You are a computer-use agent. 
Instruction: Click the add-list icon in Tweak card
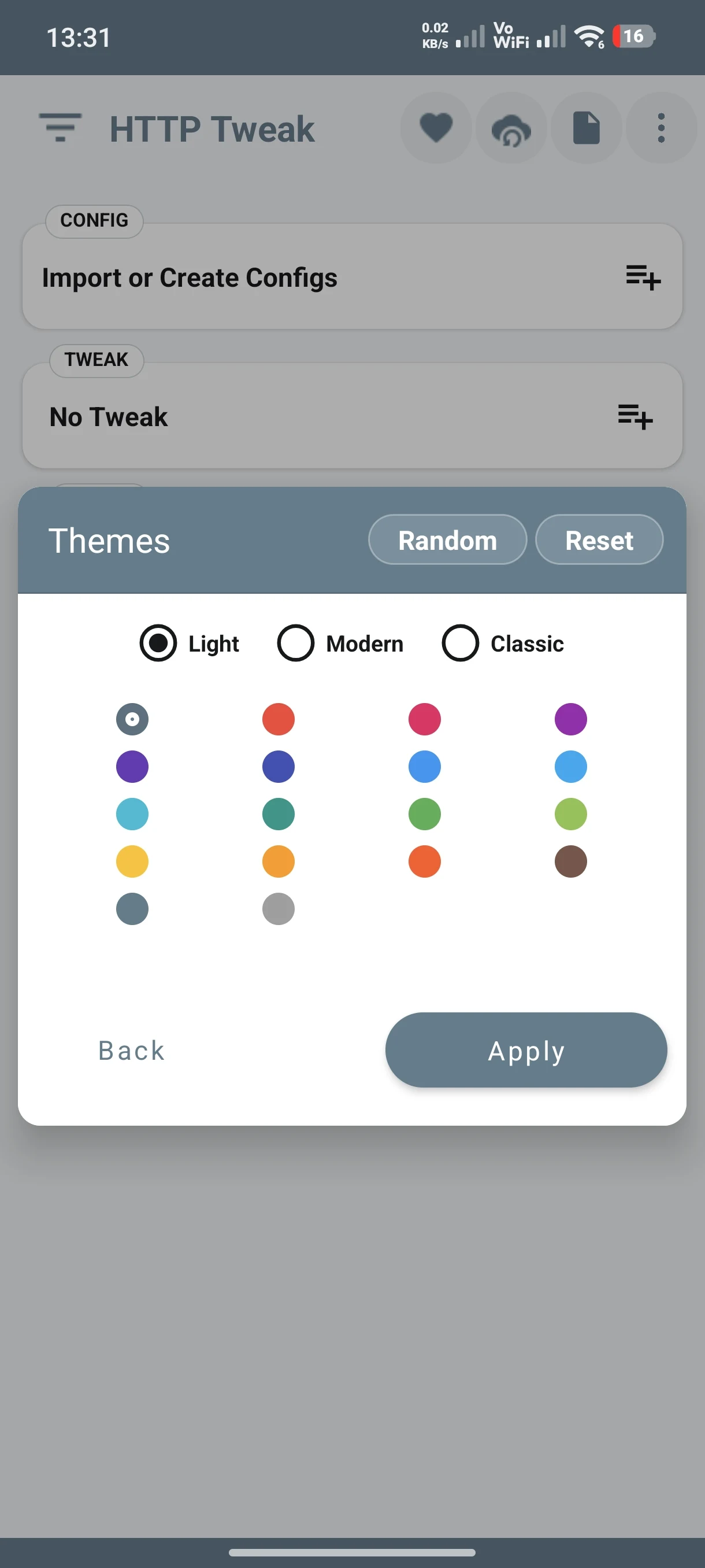635,417
